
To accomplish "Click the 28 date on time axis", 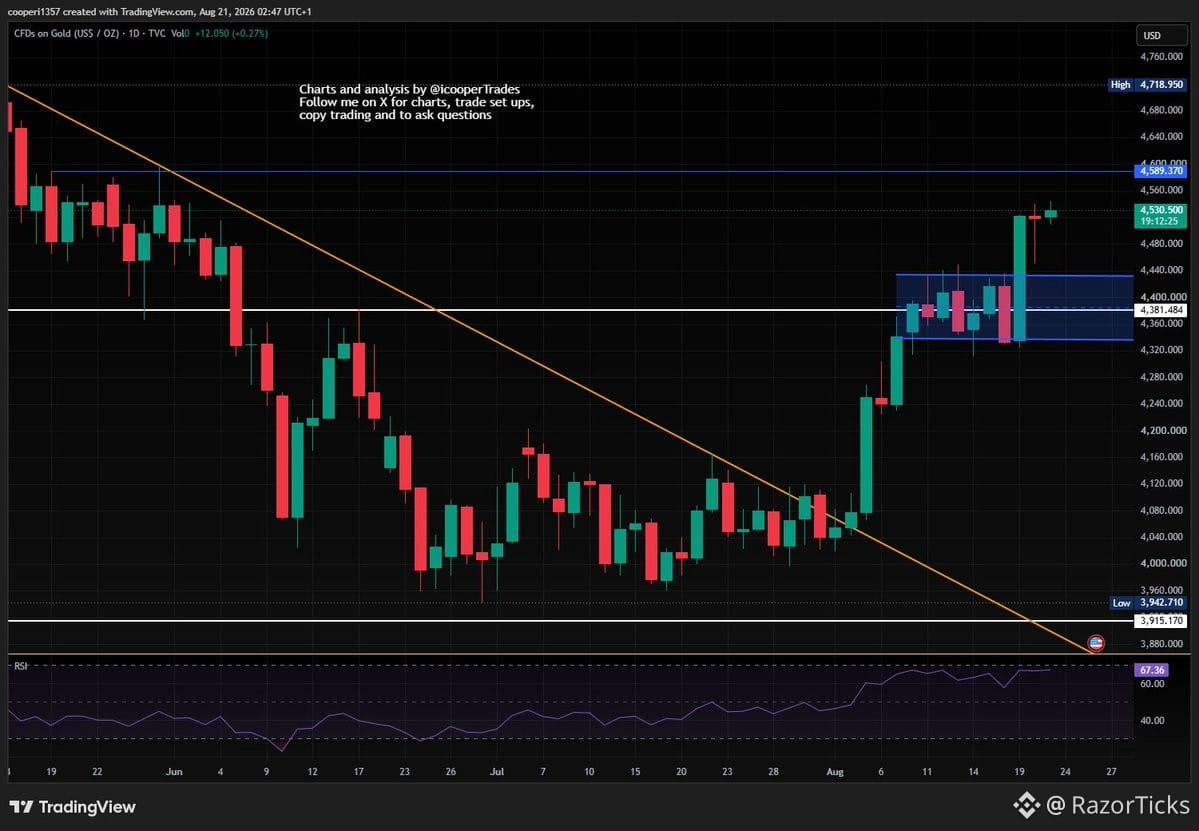I will point(773,772).
